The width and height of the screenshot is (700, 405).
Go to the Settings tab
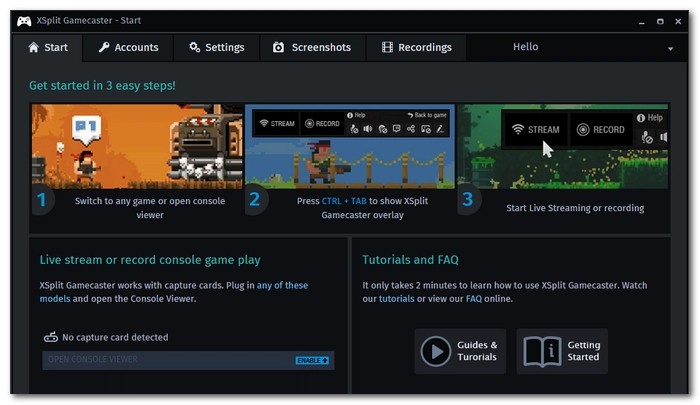pyautogui.click(x=217, y=47)
